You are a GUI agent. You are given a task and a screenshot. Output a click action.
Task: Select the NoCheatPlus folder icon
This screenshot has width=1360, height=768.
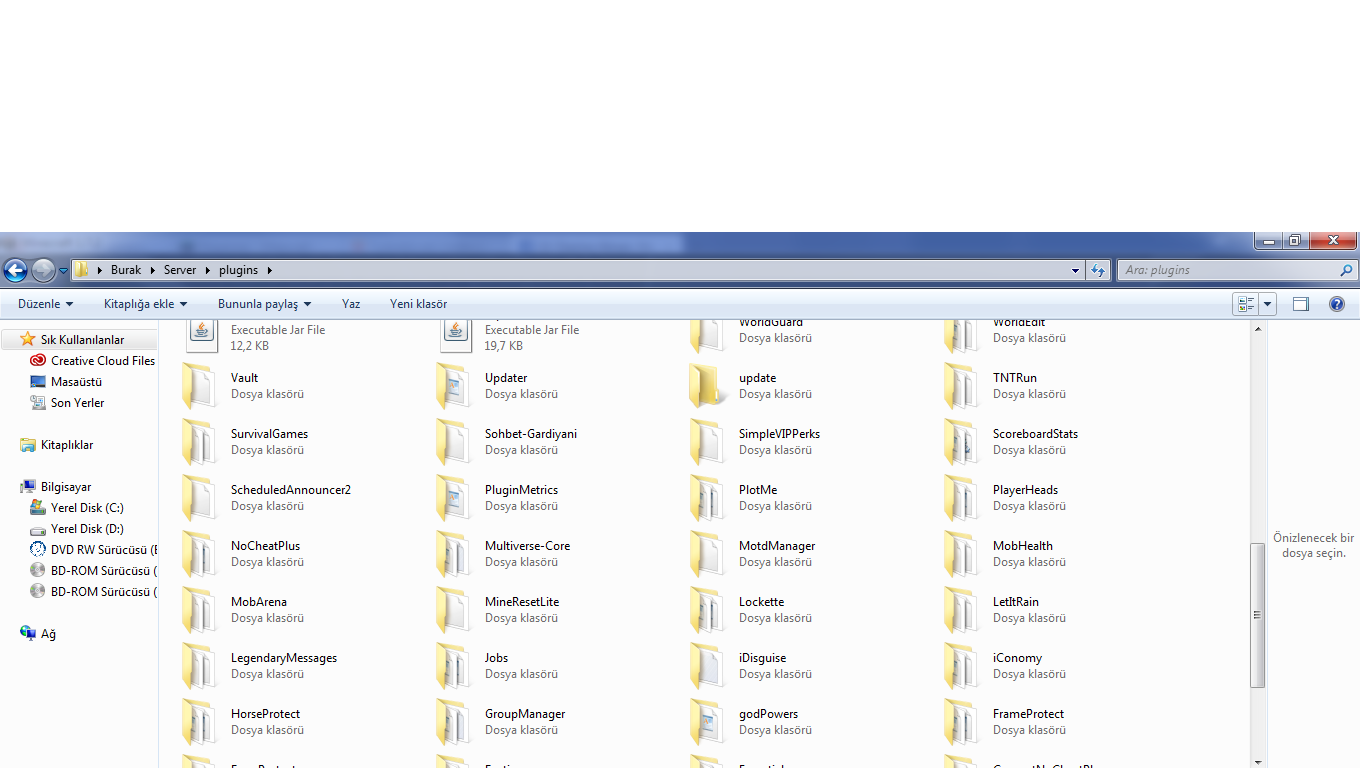pyautogui.click(x=200, y=554)
